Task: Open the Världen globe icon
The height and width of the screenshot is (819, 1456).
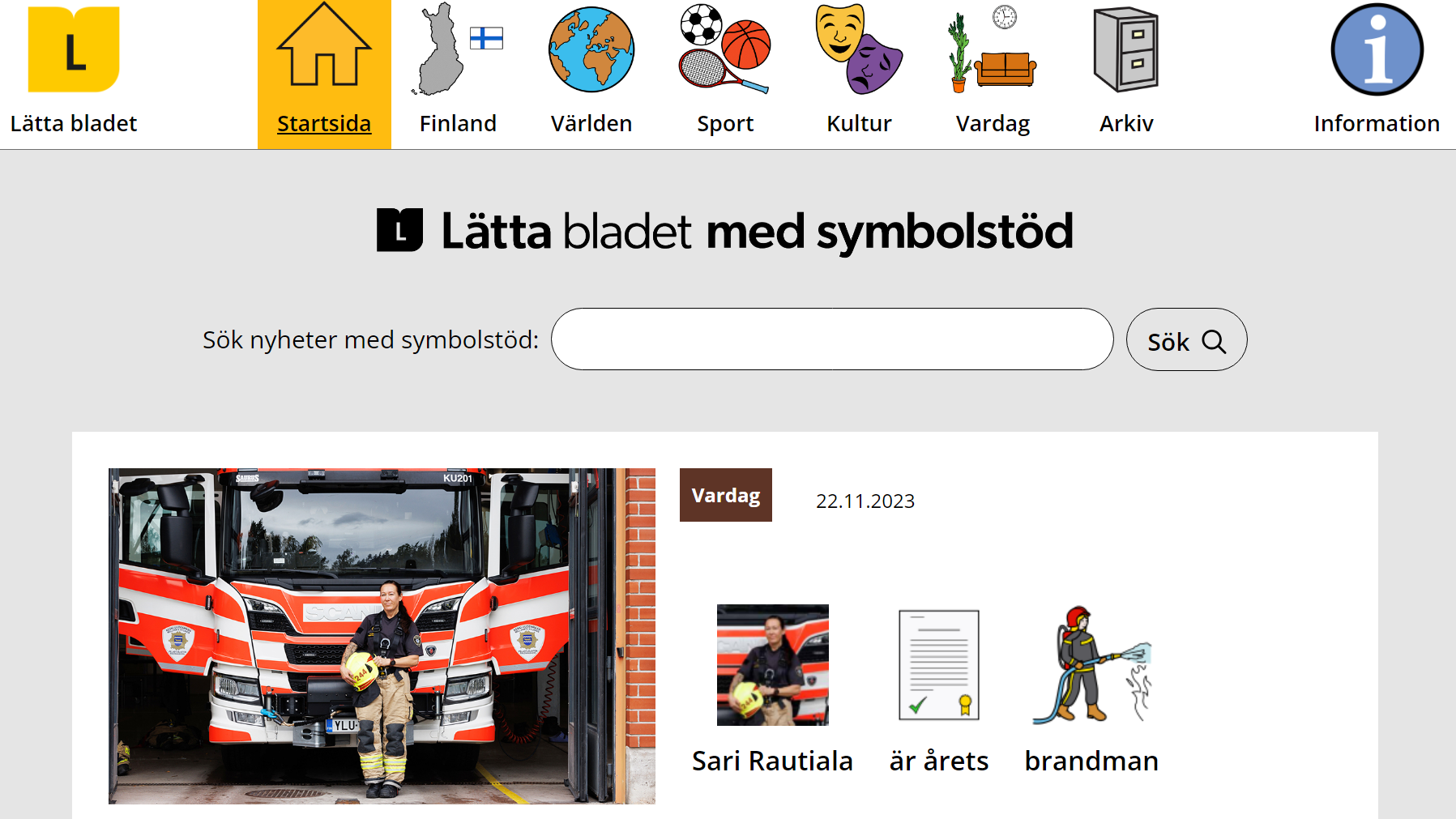Action: click(x=591, y=49)
